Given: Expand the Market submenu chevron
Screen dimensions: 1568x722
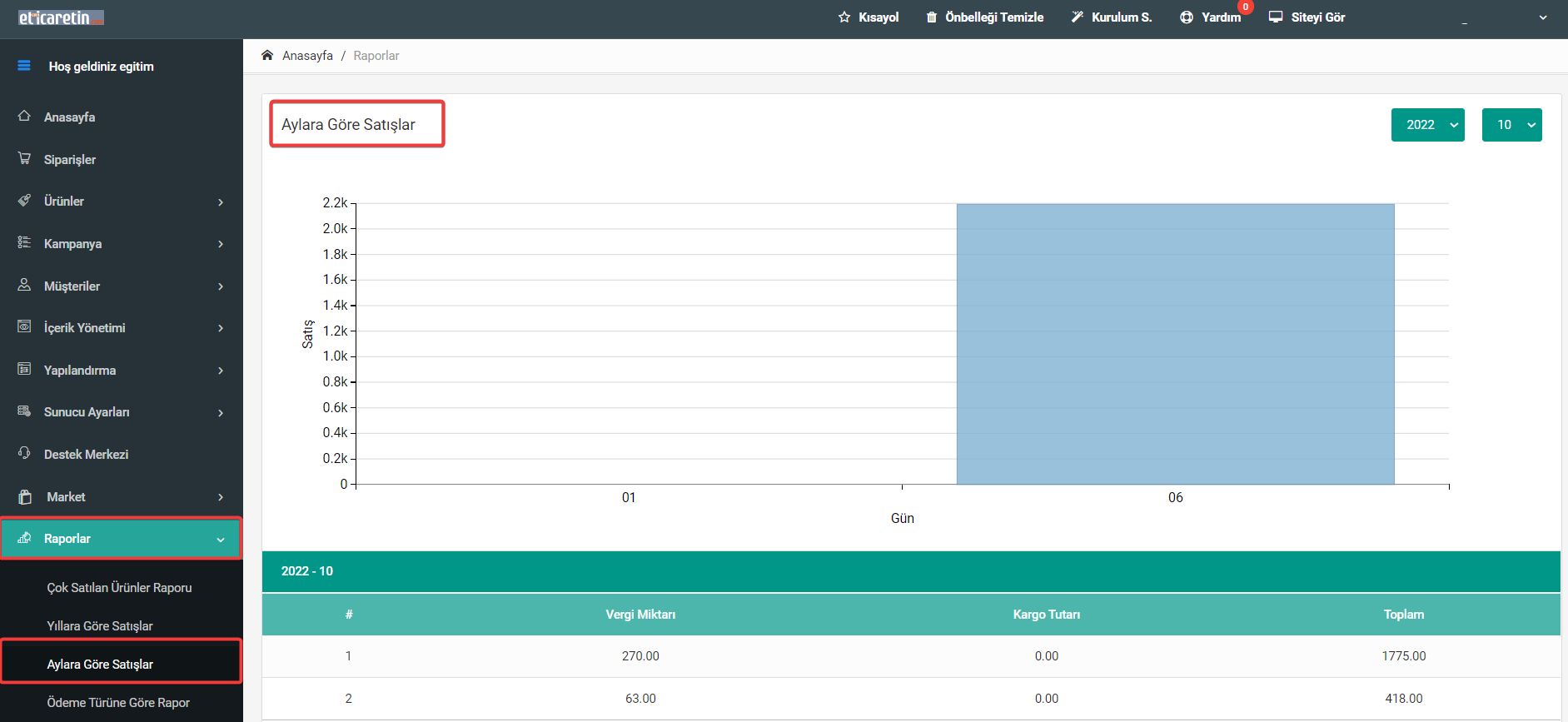Looking at the screenshot, I should tap(221, 497).
